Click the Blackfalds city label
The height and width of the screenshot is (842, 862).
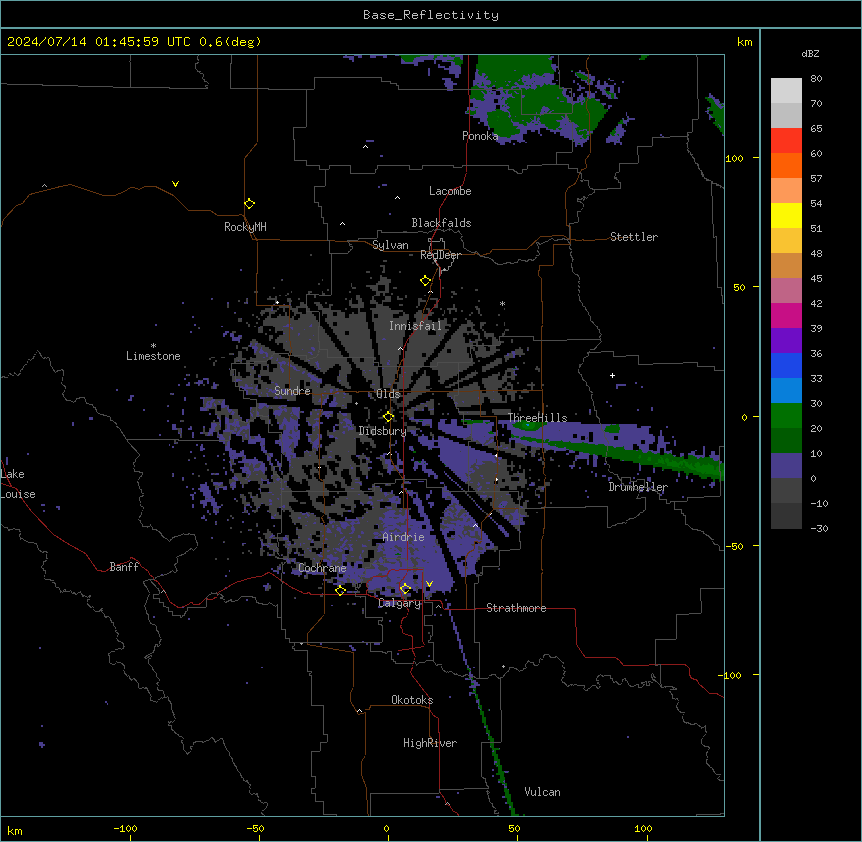[x=441, y=223]
